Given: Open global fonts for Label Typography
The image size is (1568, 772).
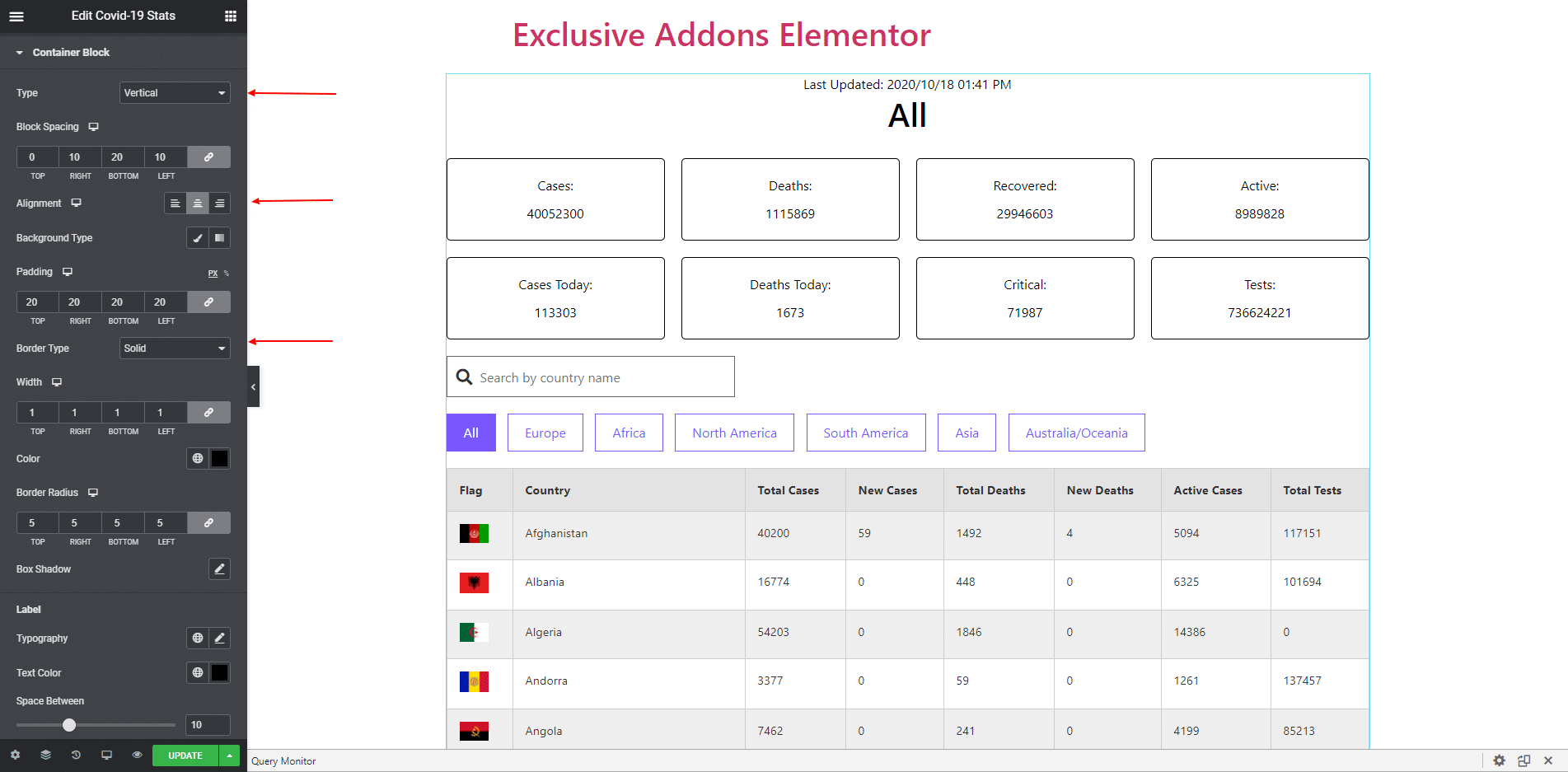Looking at the screenshot, I should [198, 639].
